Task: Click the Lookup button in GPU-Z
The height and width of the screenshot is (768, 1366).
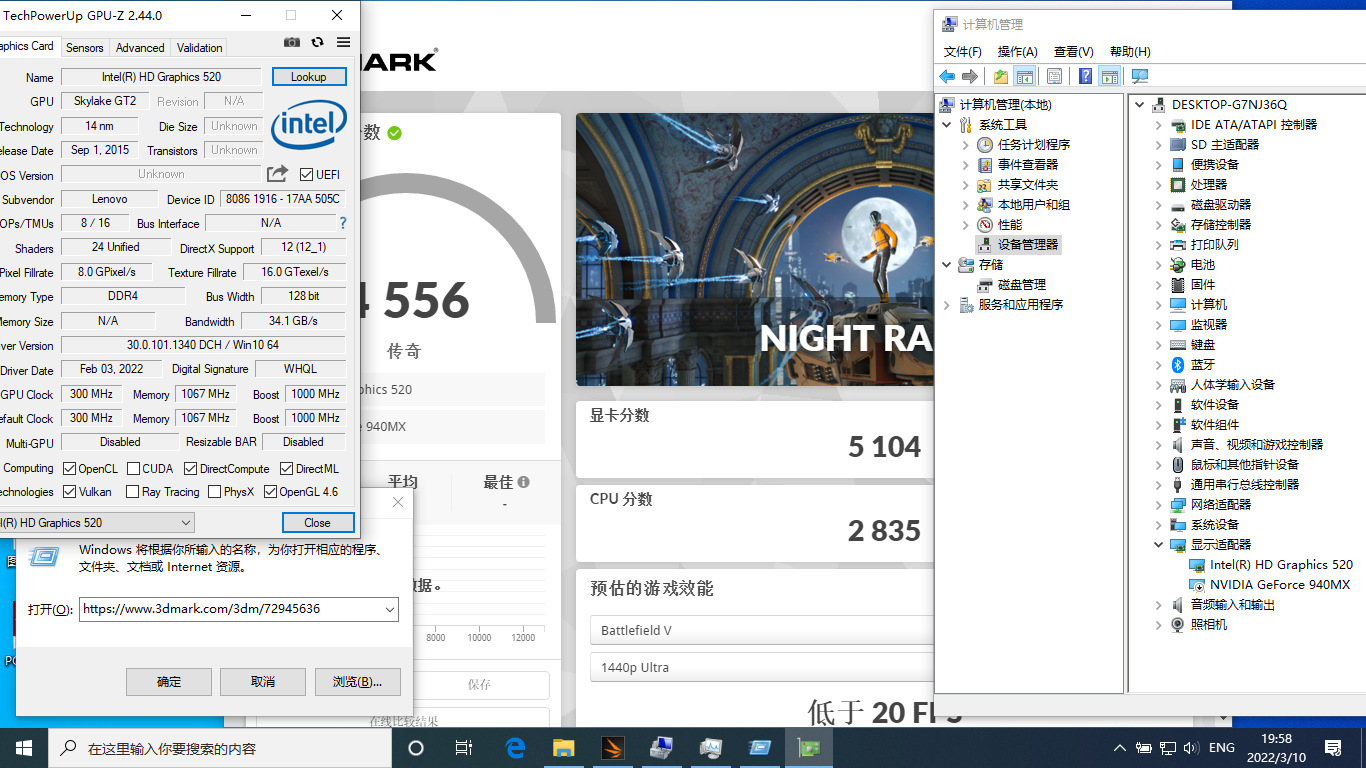Action: tap(309, 77)
